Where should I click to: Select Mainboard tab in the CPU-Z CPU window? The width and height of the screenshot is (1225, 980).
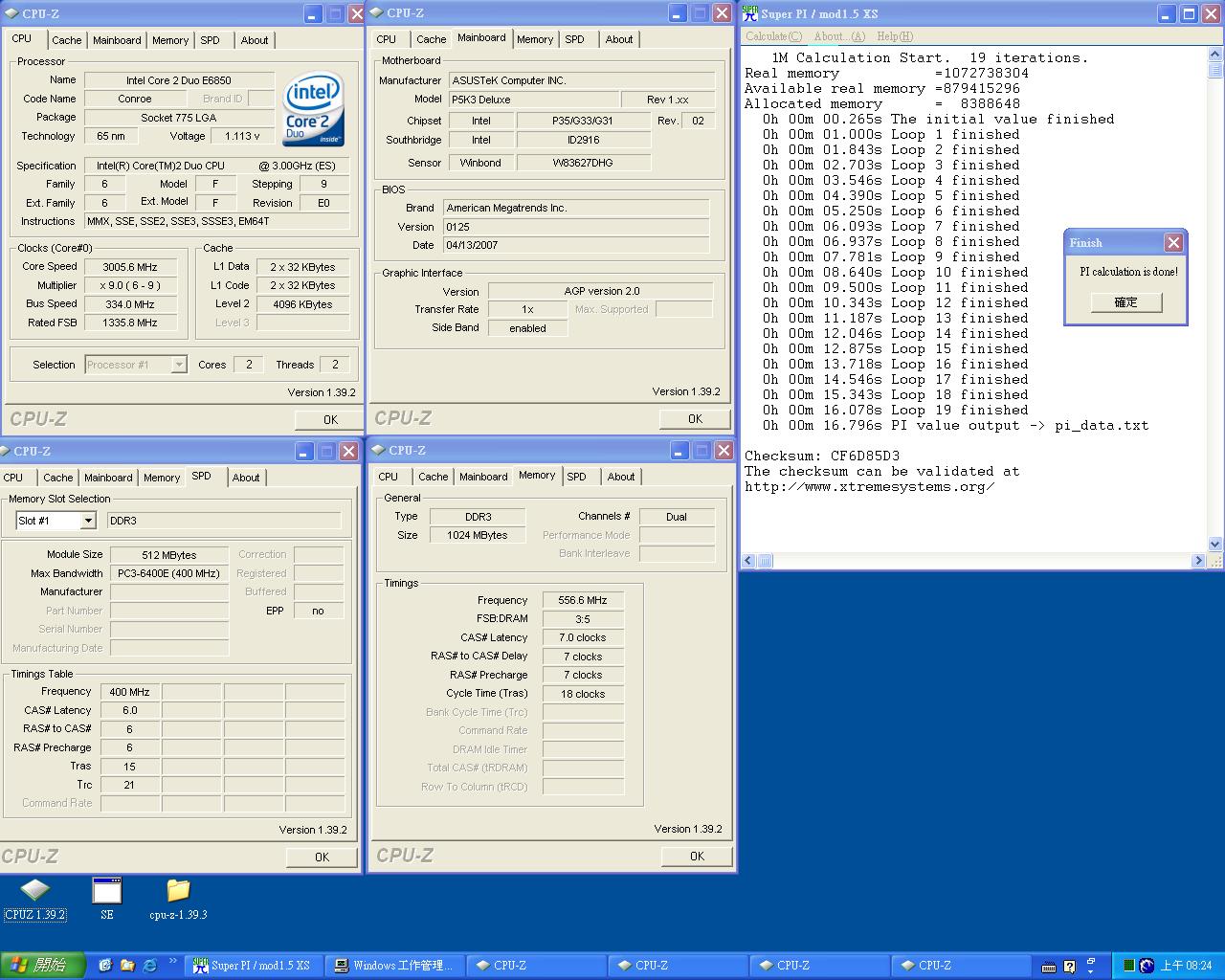pyautogui.click(x=117, y=40)
